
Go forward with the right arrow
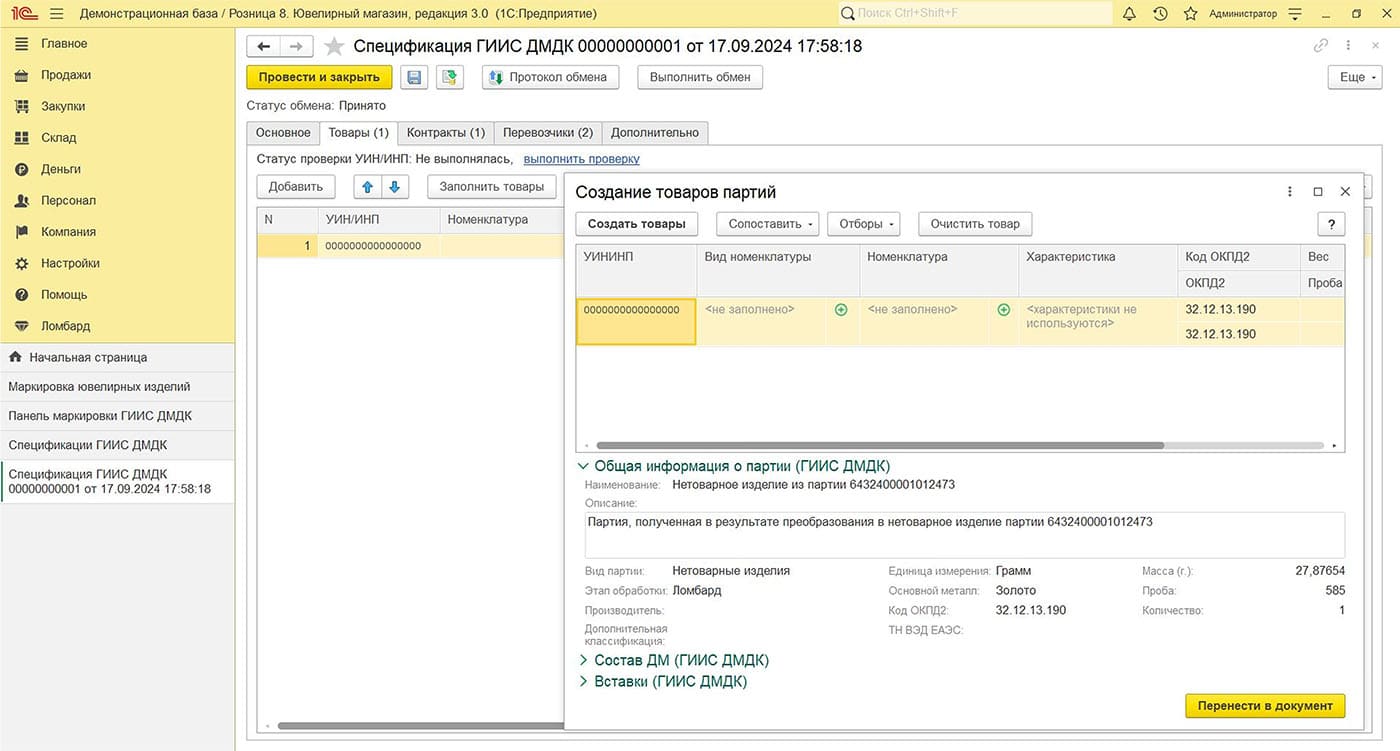click(x=297, y=46)
